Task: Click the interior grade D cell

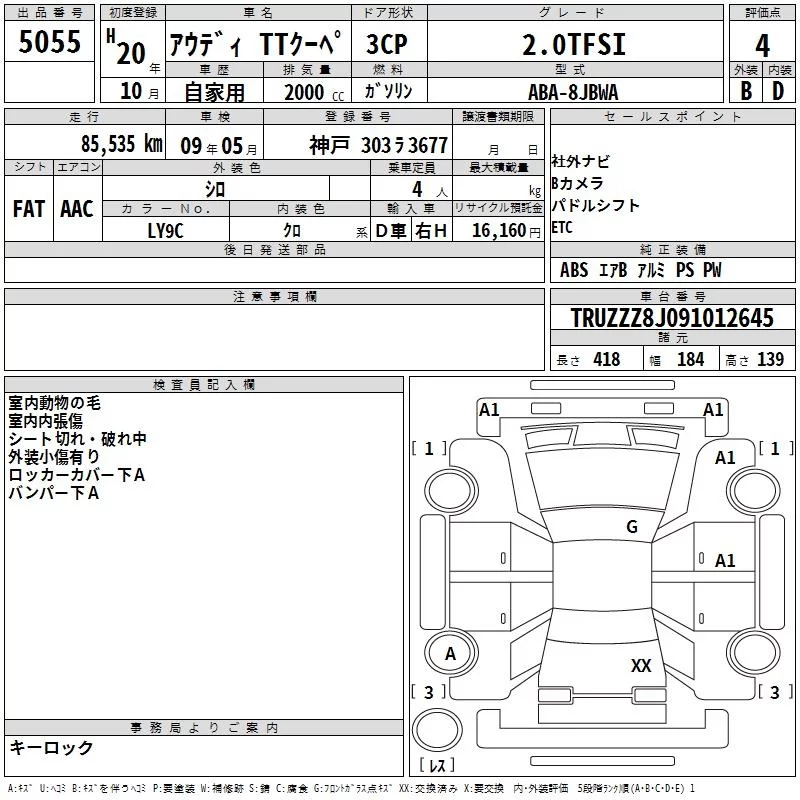Action: coord(778,90)
